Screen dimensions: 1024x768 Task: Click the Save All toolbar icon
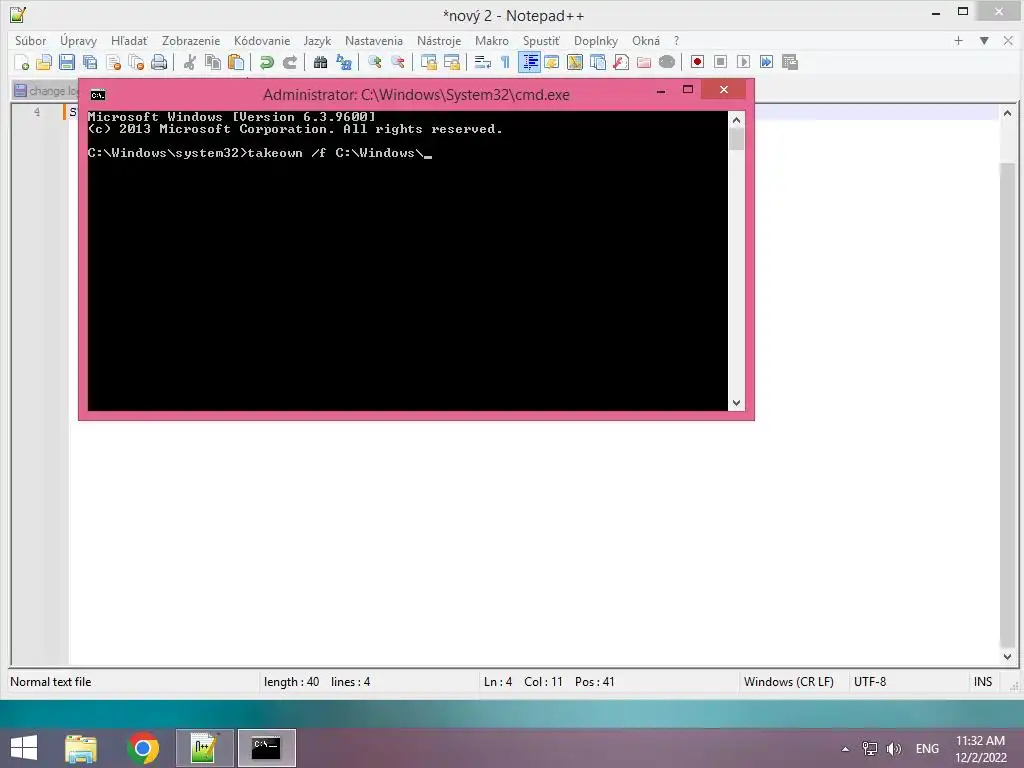[90, 62]
